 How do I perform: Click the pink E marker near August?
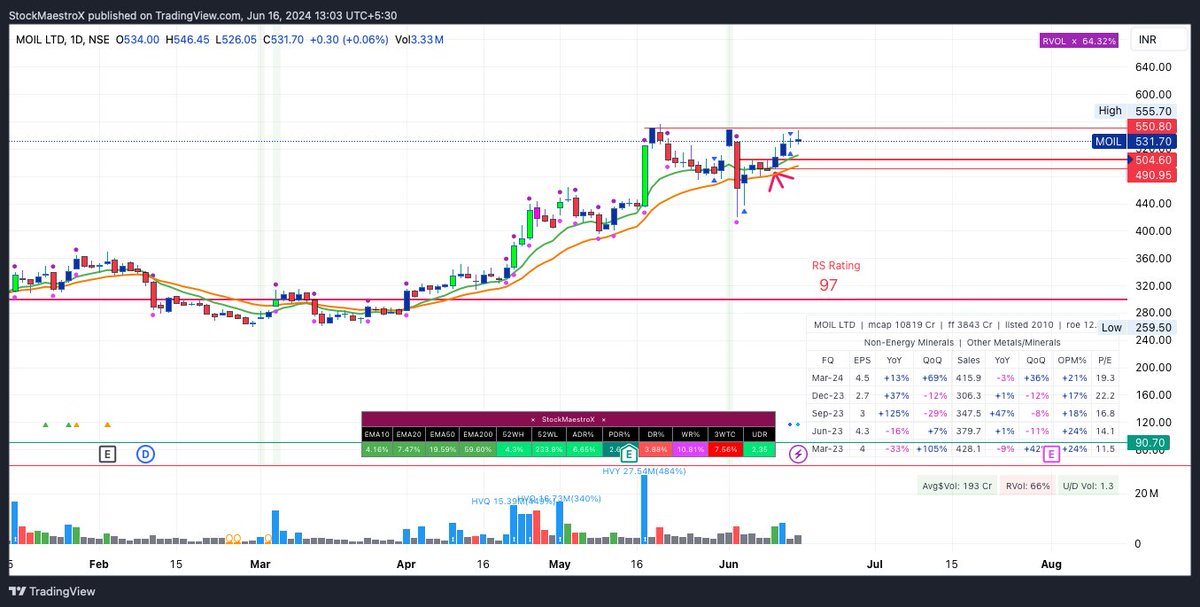point(1051,455)
